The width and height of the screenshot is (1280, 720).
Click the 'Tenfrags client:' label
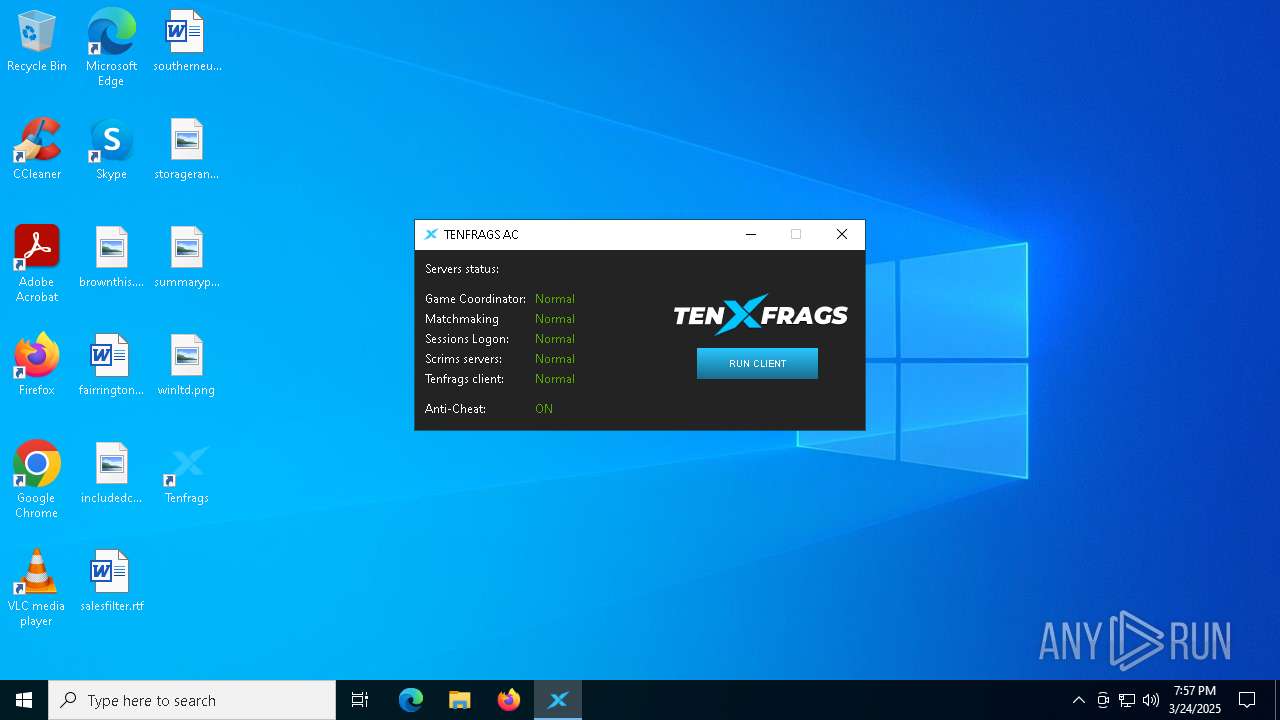click(465, 379)
